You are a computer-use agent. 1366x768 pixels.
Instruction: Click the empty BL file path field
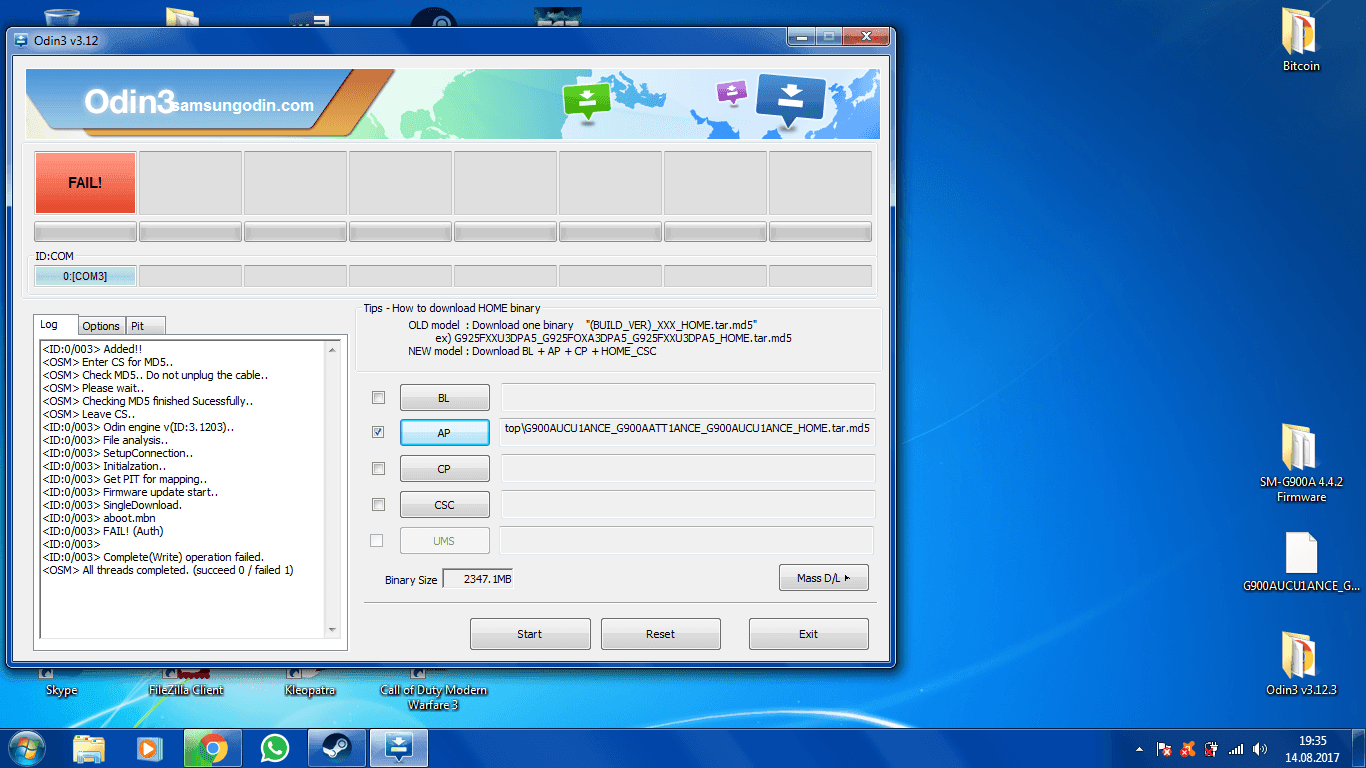coord(688,397)
